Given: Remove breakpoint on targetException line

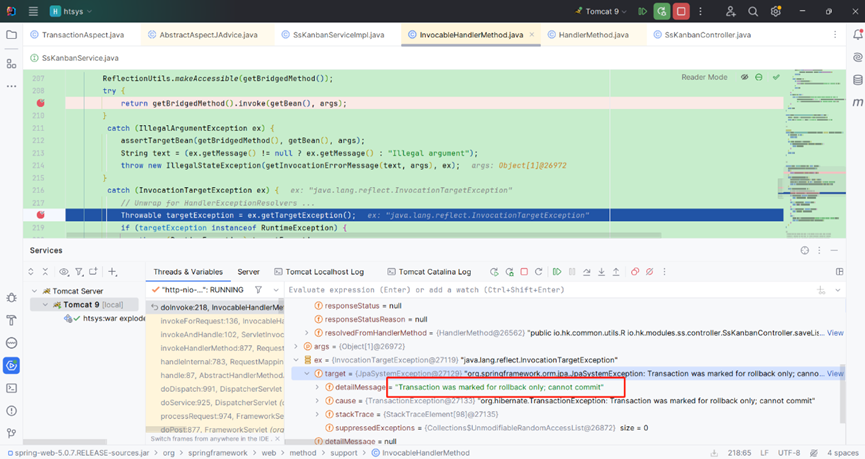Looking at the screenshot, I should (x=40, y=215).
